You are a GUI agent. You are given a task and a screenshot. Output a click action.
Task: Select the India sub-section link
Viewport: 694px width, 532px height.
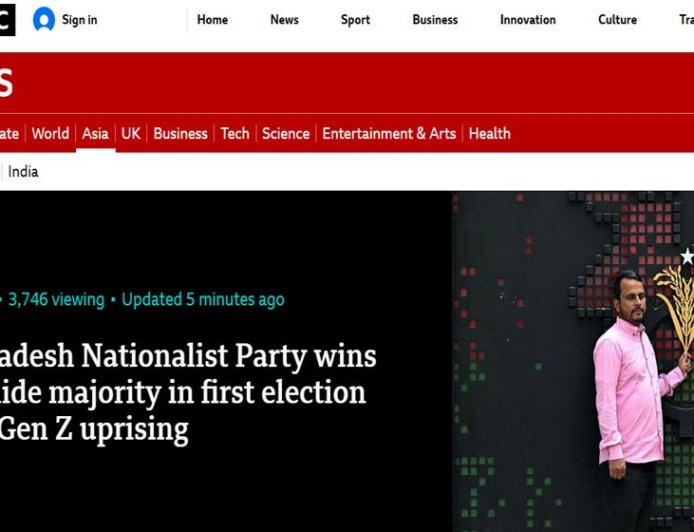tap(23, 172)
